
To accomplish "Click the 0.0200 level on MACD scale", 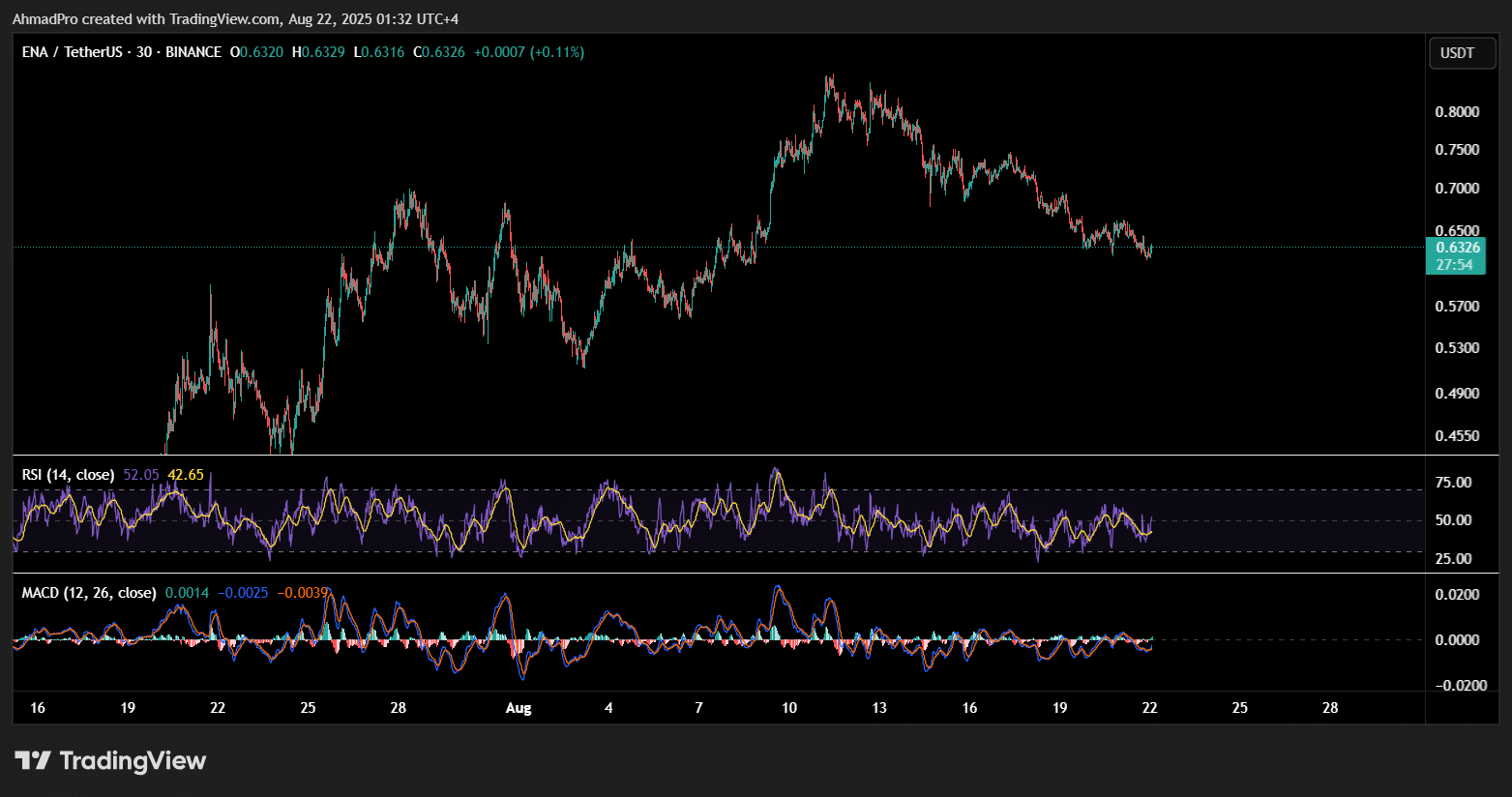I will point(1457,595).
